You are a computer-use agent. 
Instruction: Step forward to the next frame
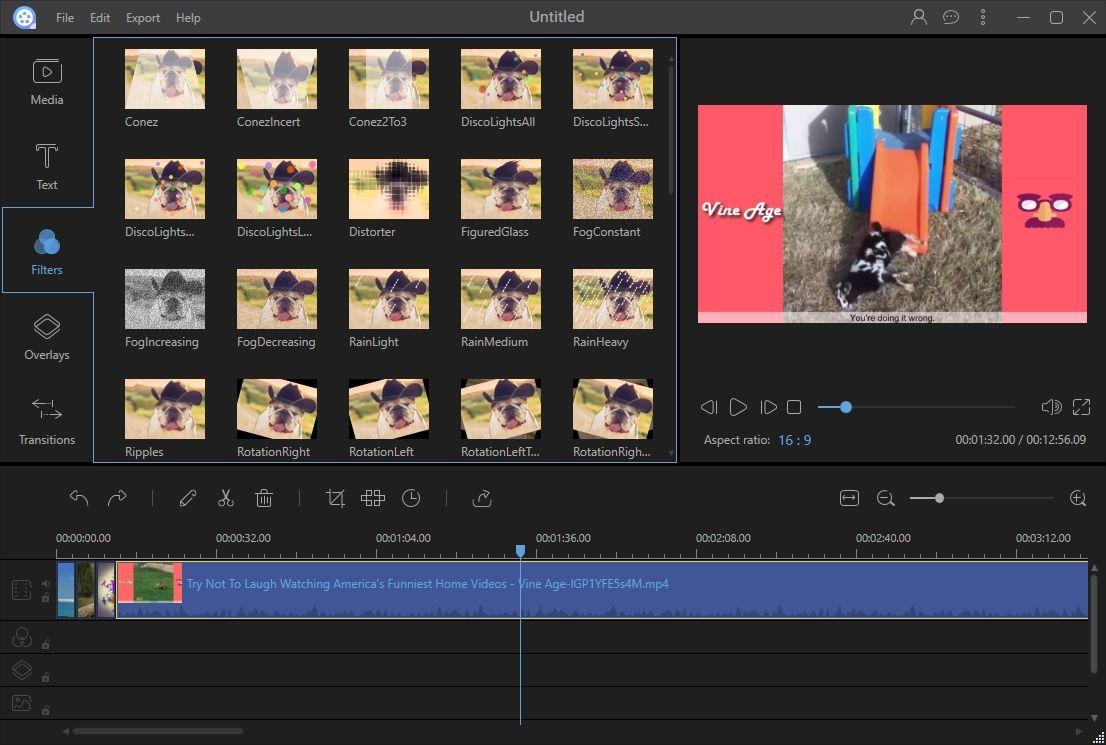[768, 407]
